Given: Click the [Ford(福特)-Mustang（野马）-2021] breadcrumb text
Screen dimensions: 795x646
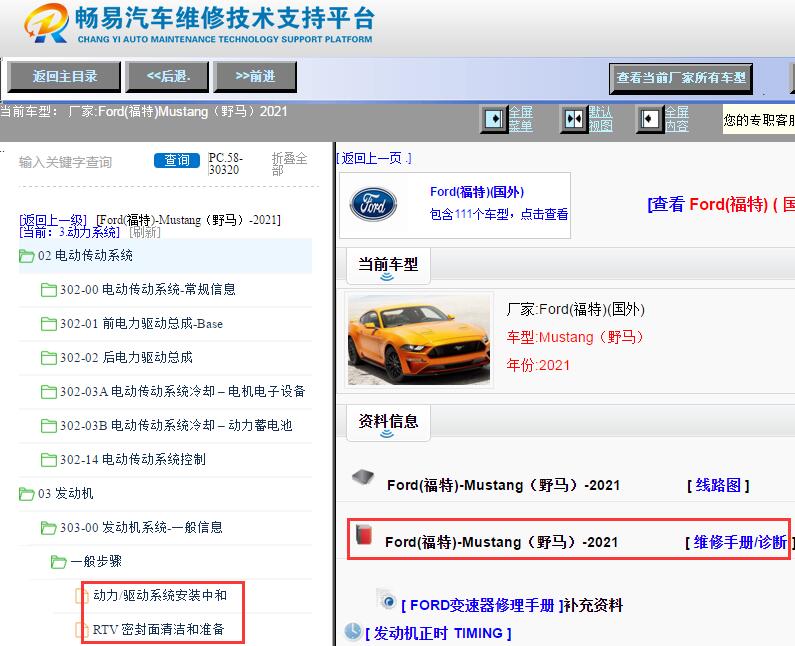Looking at the screenshot, I should (188, 220).
